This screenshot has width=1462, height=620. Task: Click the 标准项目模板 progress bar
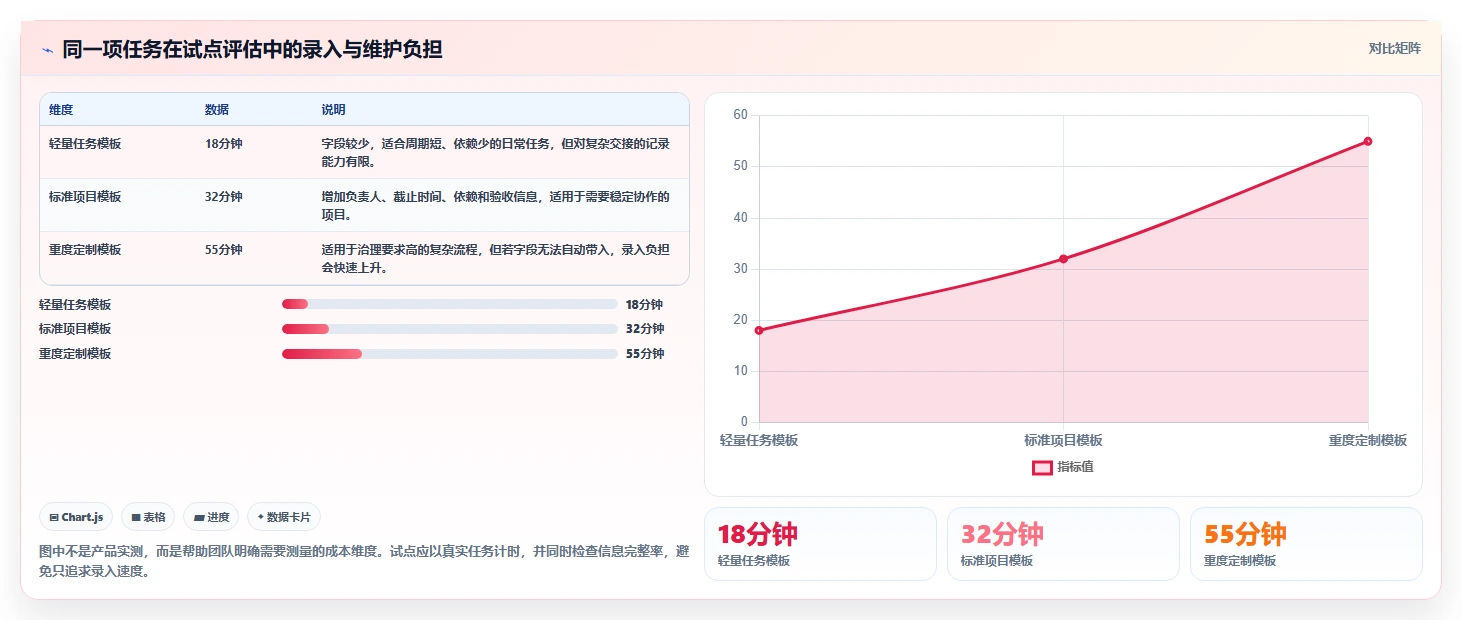(450, 329)
